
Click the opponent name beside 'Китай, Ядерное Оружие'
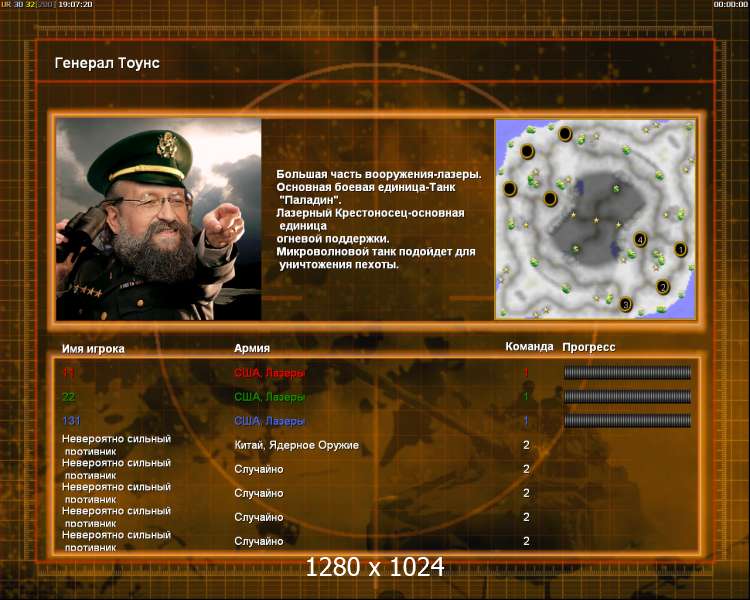click(116, 445)
